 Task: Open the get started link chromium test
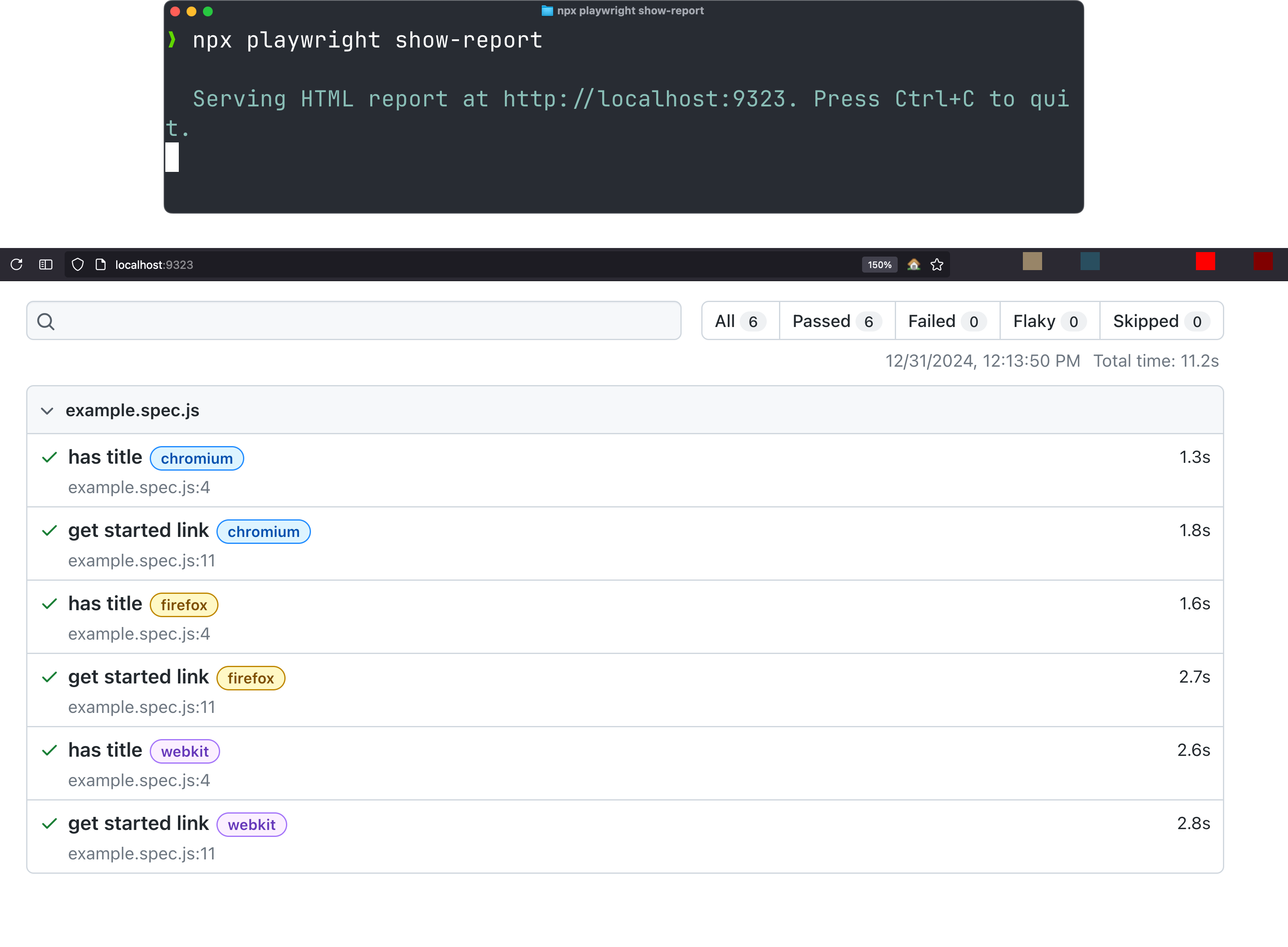coord(138,530)
